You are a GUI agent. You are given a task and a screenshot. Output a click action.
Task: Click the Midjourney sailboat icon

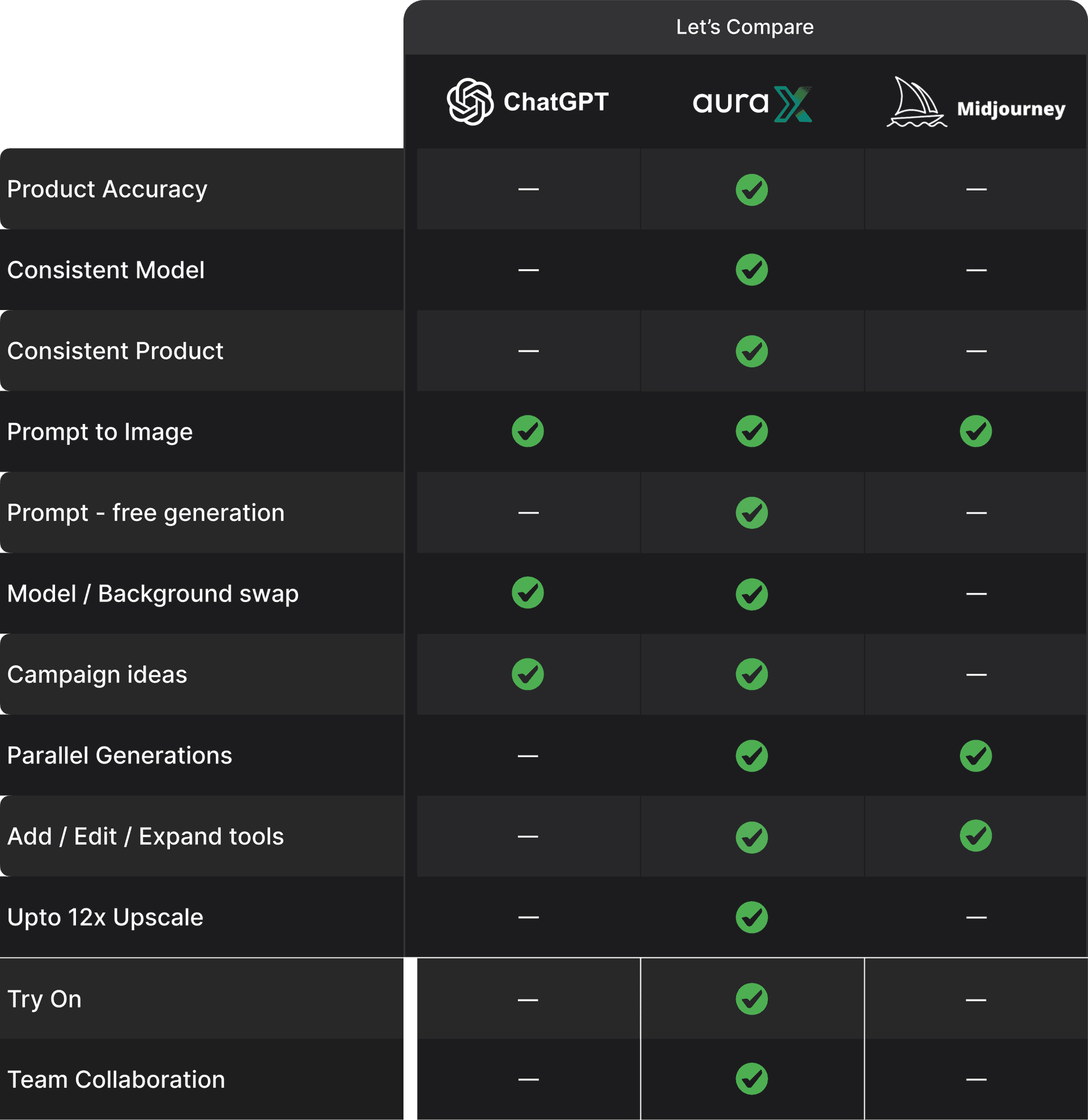click(916, 103)
